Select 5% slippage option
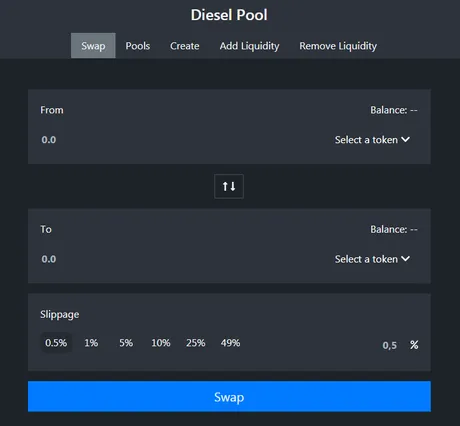This screenshot has height=426, width=460. (126, 343)
